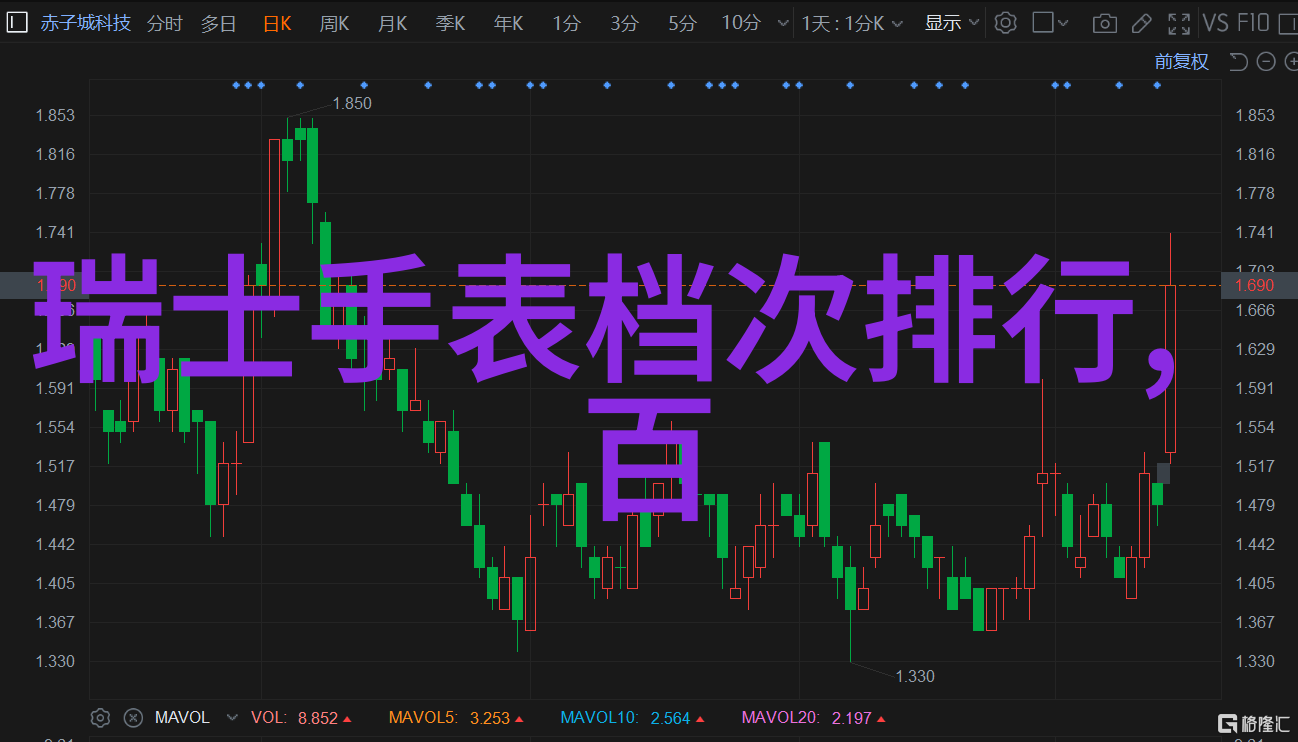Open the MAVOL indicator dropdown
The height and width of the screenshot is (742, 1298).
(x=232, y=717)
